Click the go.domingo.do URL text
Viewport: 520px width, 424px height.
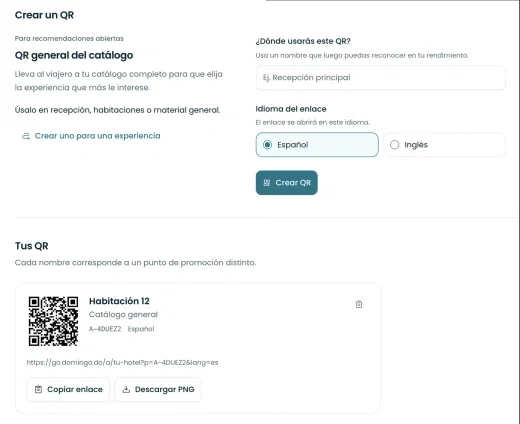122,362
